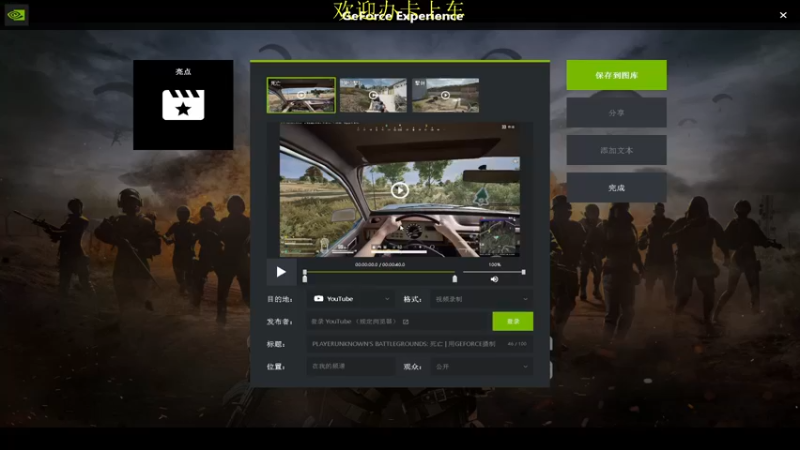Click the 添加文本 add text button
The image size is (800, 450).
point(616,151)
